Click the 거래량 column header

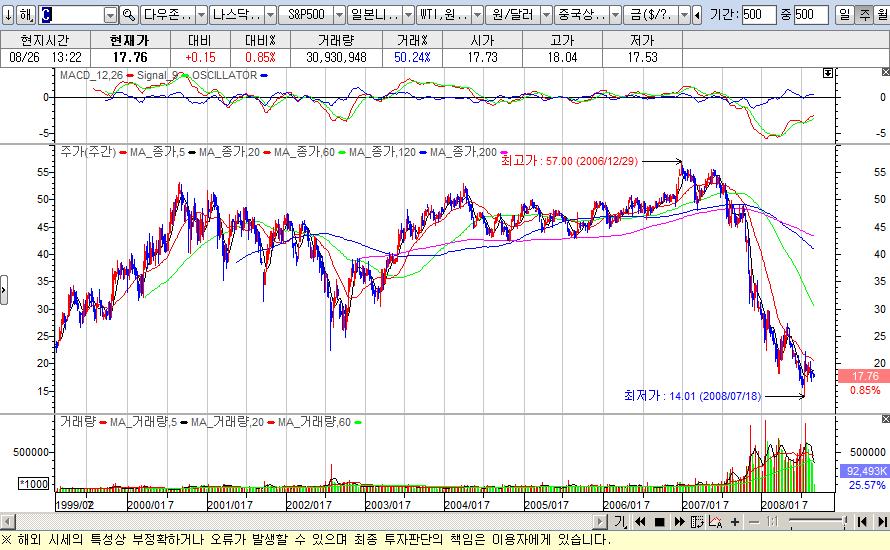(x=327, y=40)
